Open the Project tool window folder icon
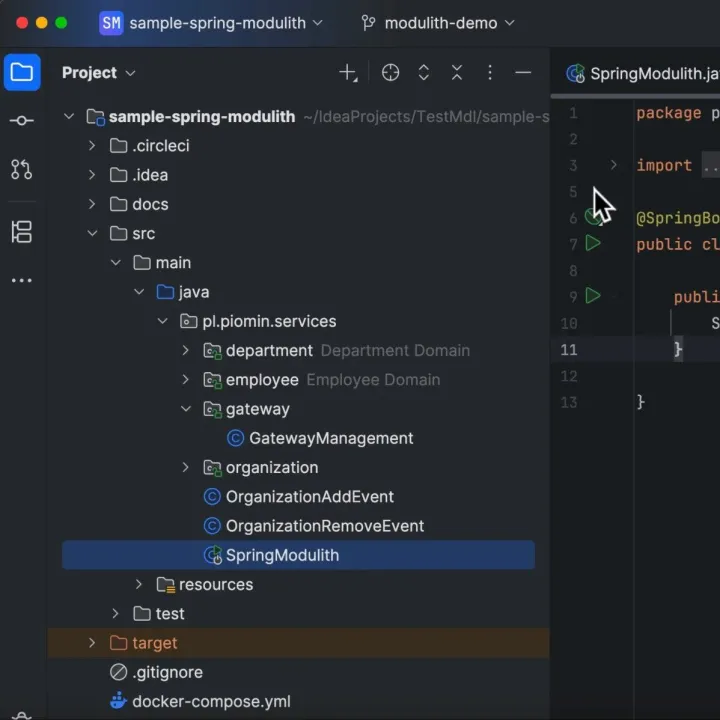 22,73
